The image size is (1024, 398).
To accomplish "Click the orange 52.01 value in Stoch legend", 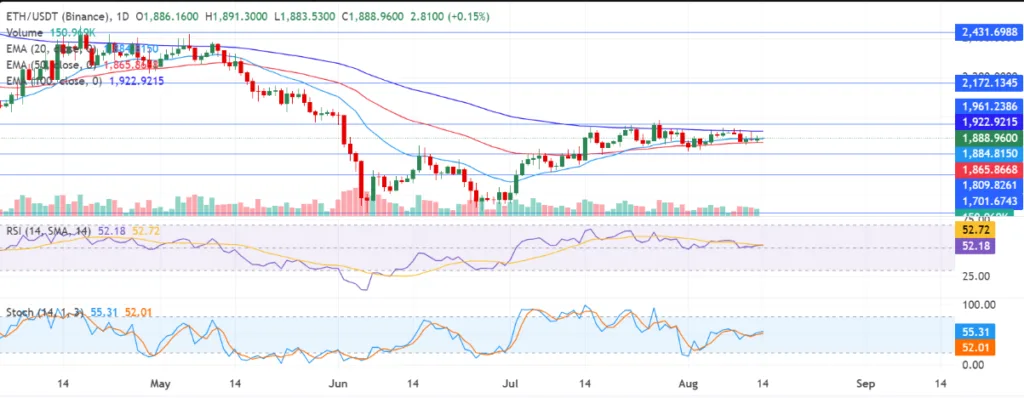I will (137, 313).
